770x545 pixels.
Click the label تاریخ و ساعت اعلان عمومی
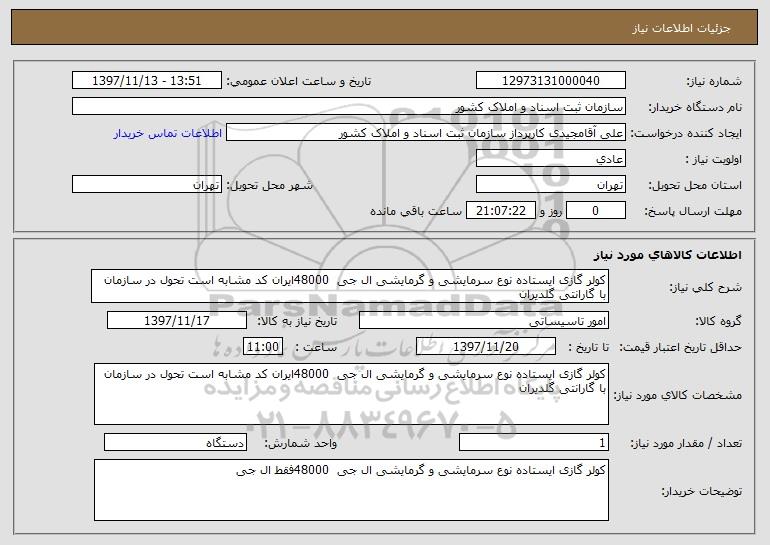(x=299, y=81)
